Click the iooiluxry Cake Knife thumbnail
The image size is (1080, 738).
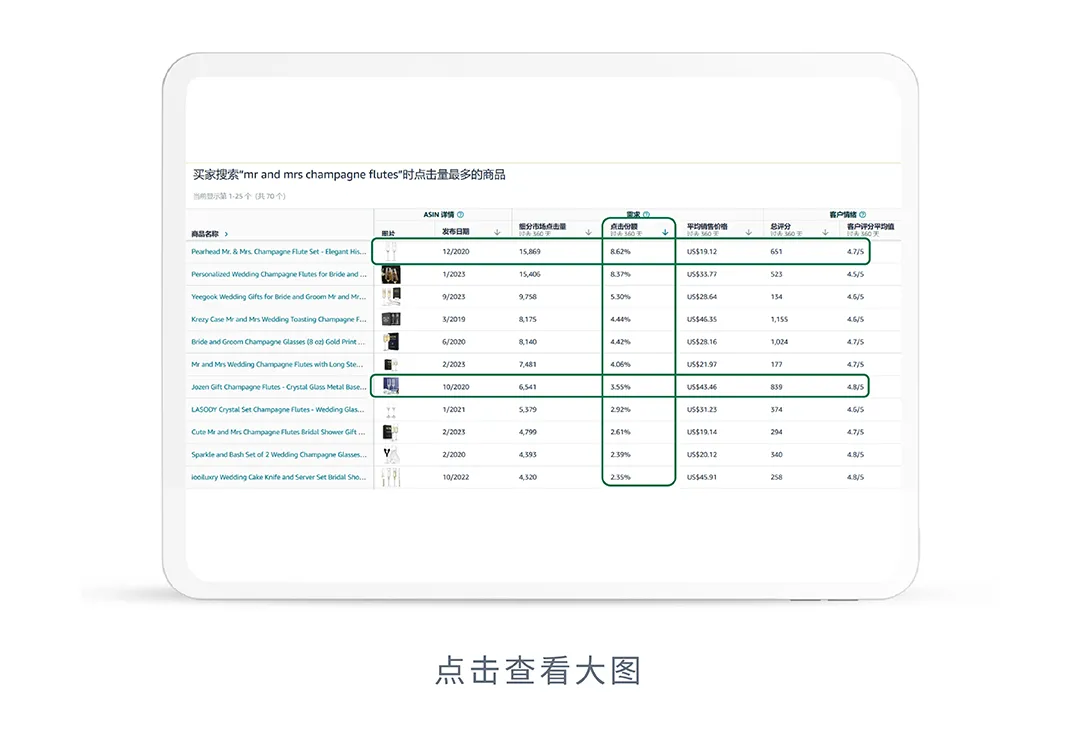pos(391,477)
